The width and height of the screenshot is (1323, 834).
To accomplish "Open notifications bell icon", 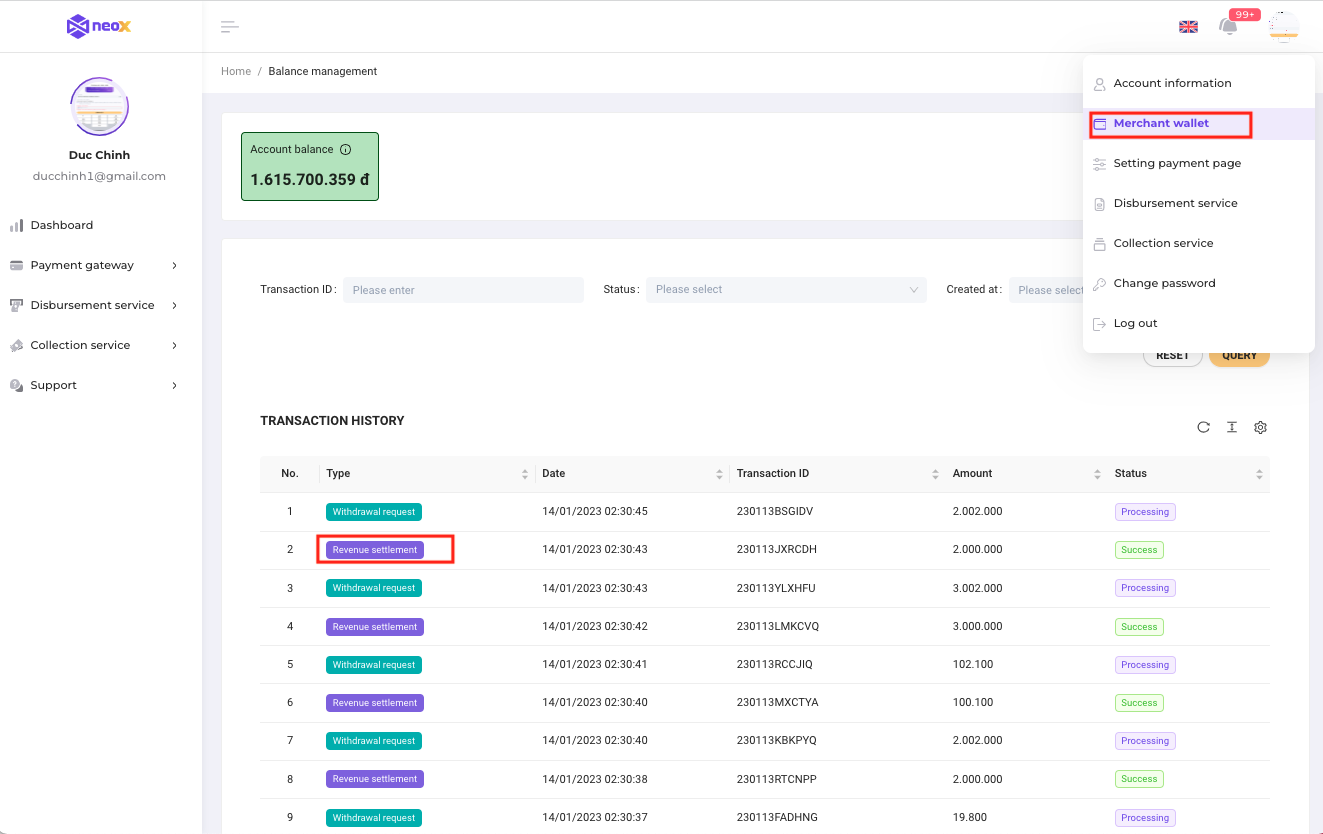I will pyautogui.click(x=1228, y=27).
